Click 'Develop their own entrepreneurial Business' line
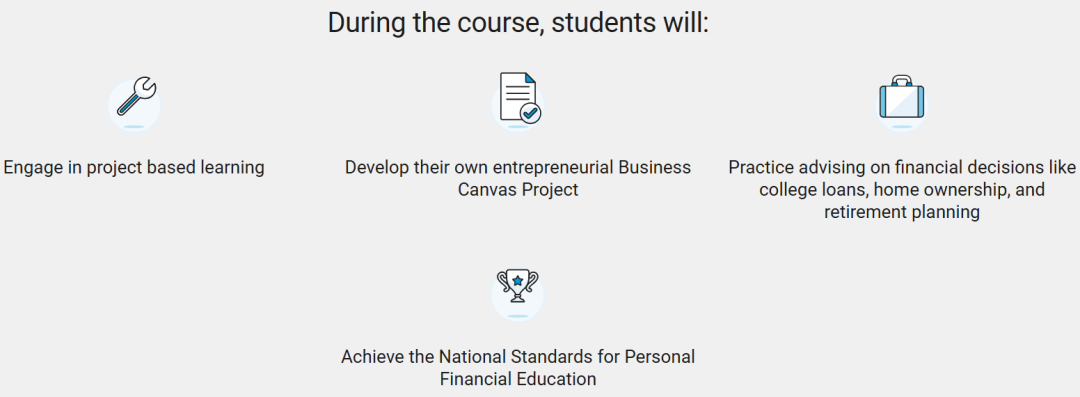Viewport: 1080px width, 397px height. click(x=518, y=167)
